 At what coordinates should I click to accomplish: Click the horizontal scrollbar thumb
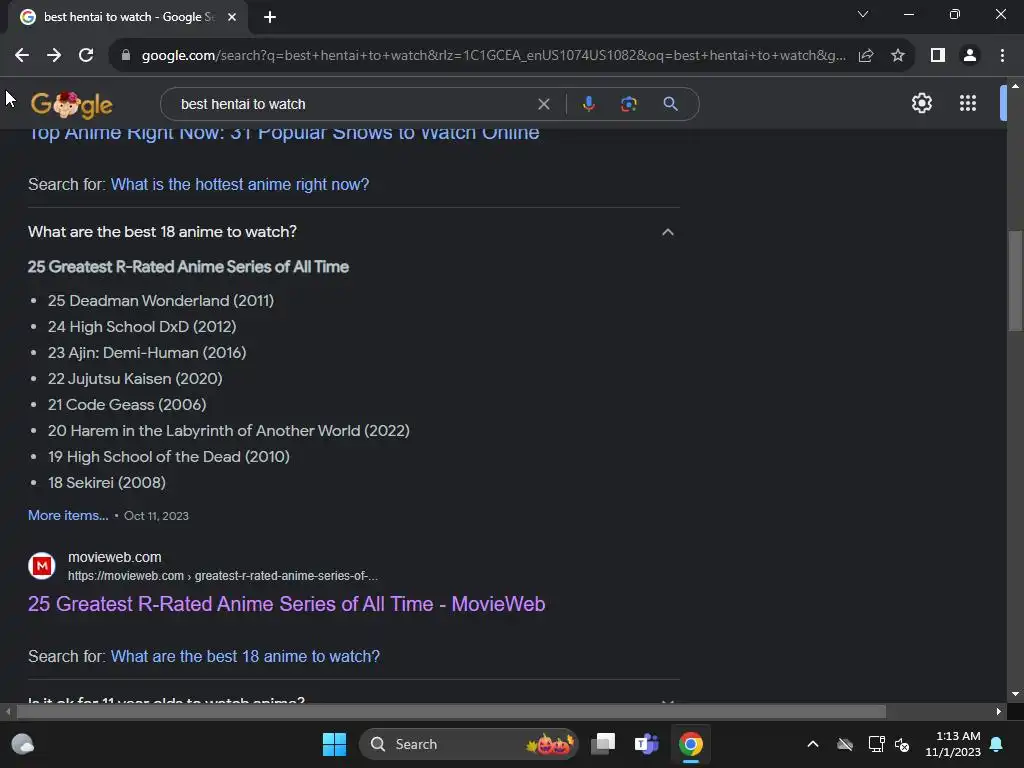click(x=451, y=711)
